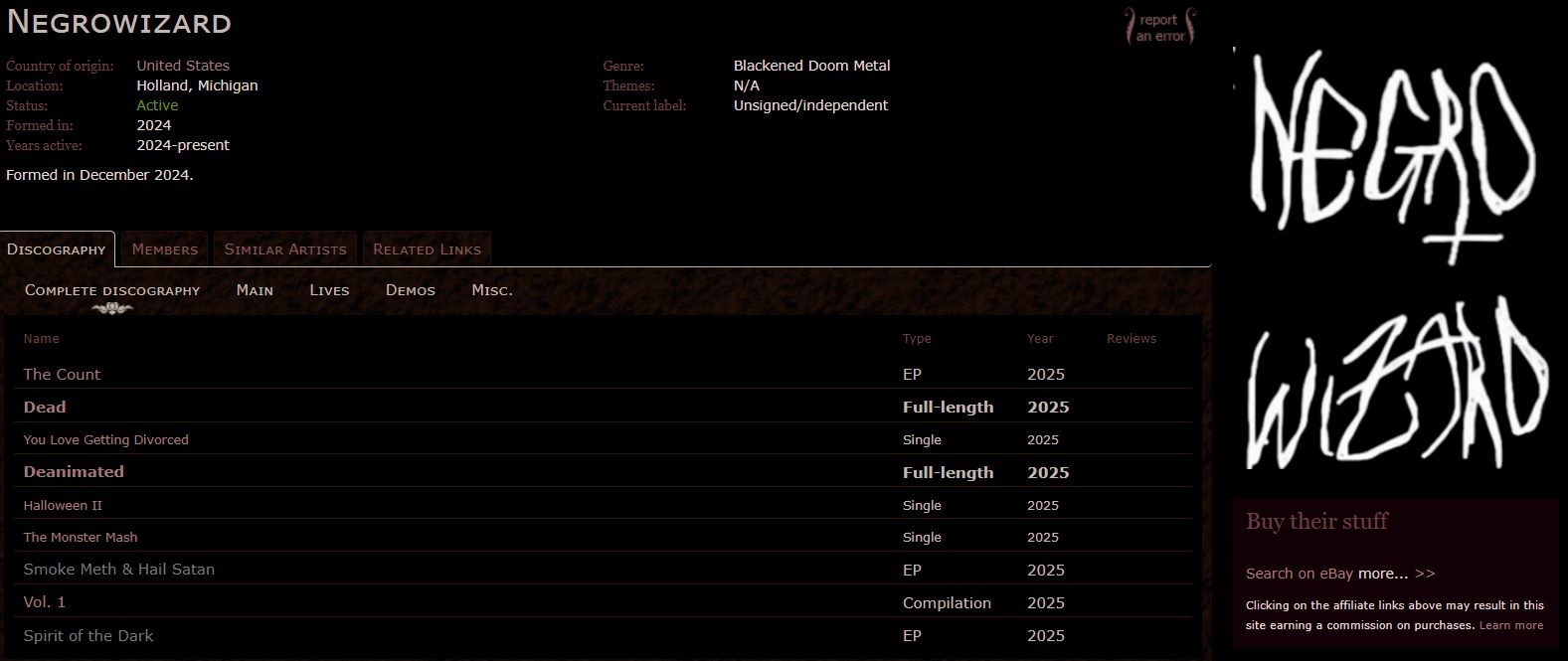Click the Formed in December 2024 note
The image size is (1568, 661).
[x=99, y=175]
